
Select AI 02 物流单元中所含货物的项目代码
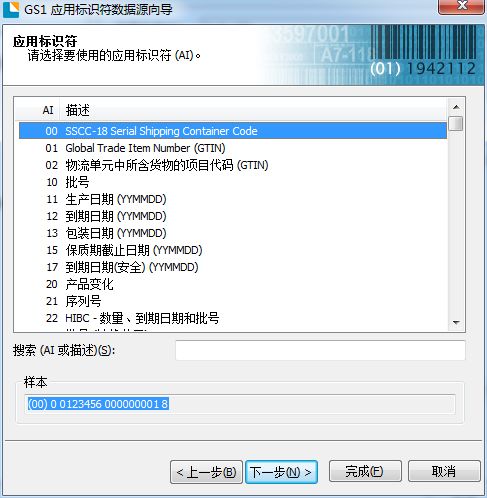(233, 165)
